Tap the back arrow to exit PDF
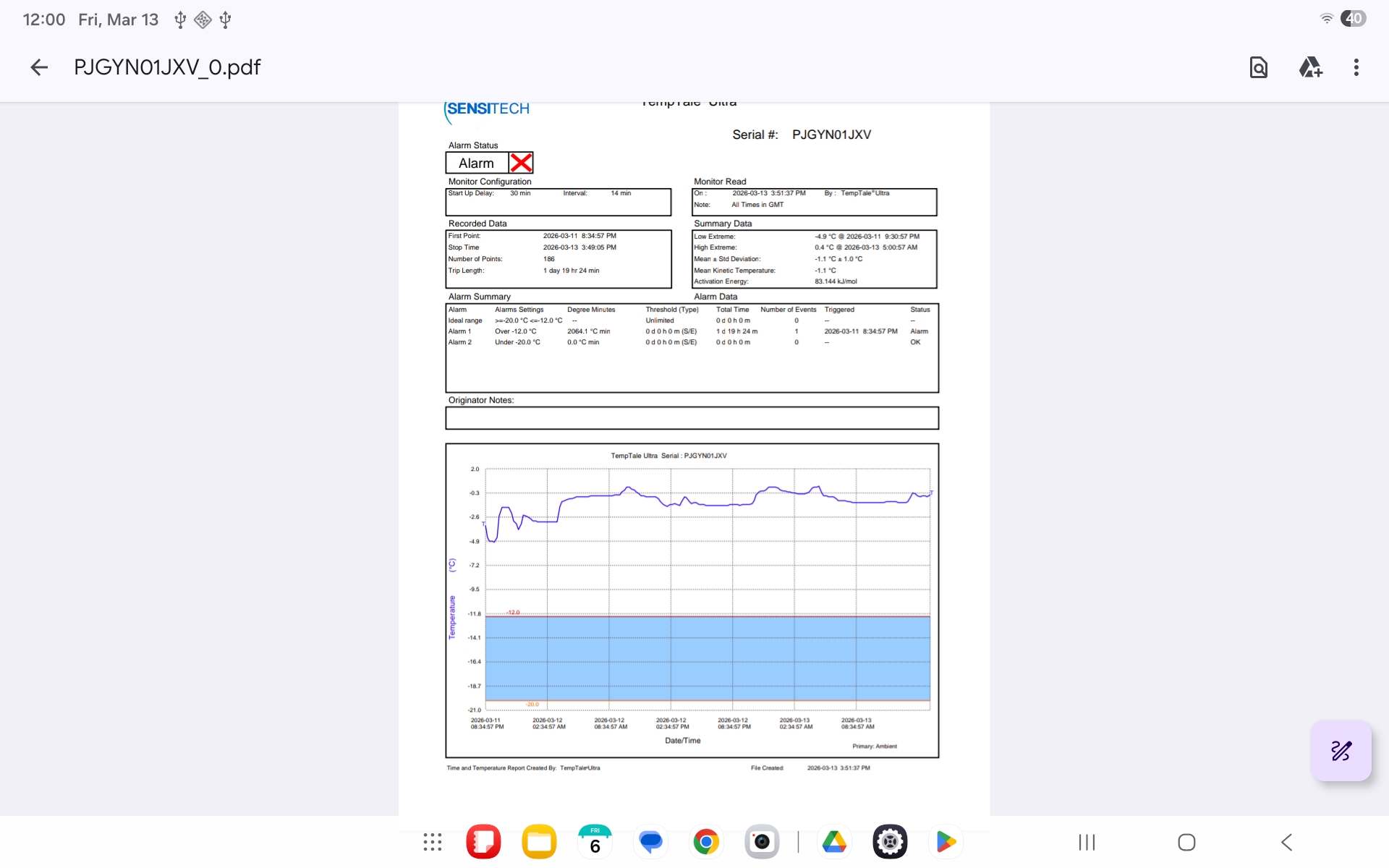The image size is (1389, 868). pos(39,67)
